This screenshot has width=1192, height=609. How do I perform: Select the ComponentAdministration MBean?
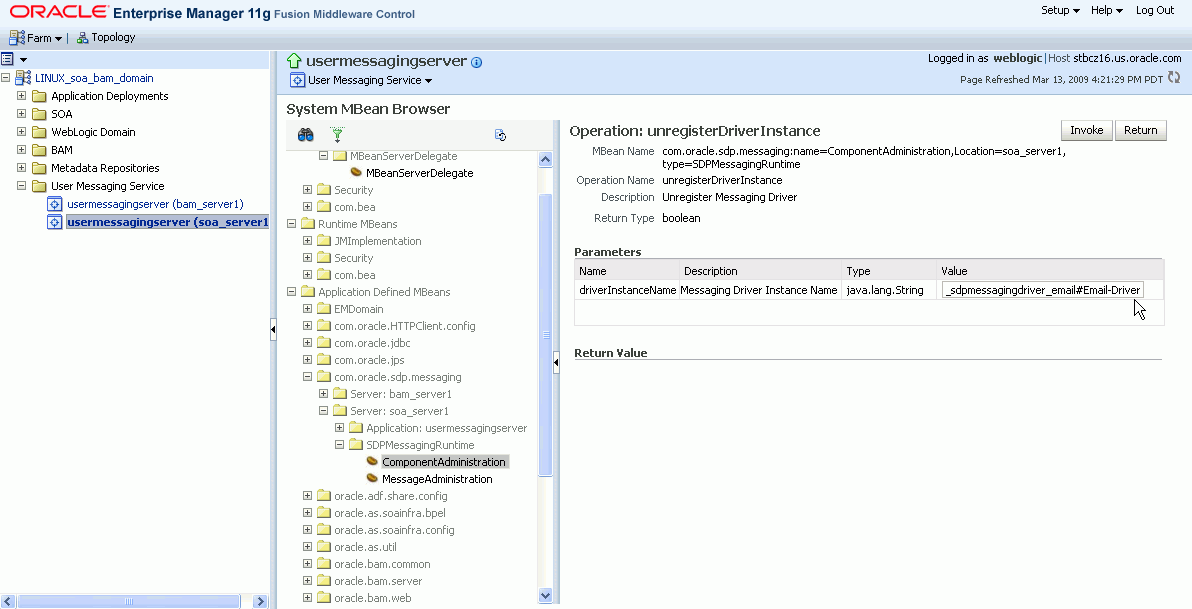coord(444,462)
